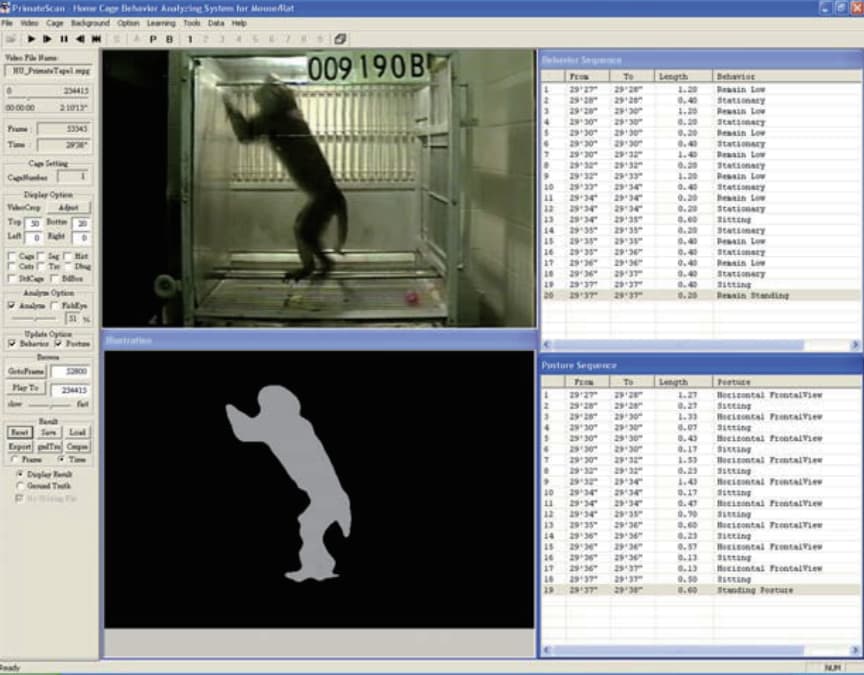Open the Background menu
Viewport: 864px width, 675px height.
click(x=90, y=22)
